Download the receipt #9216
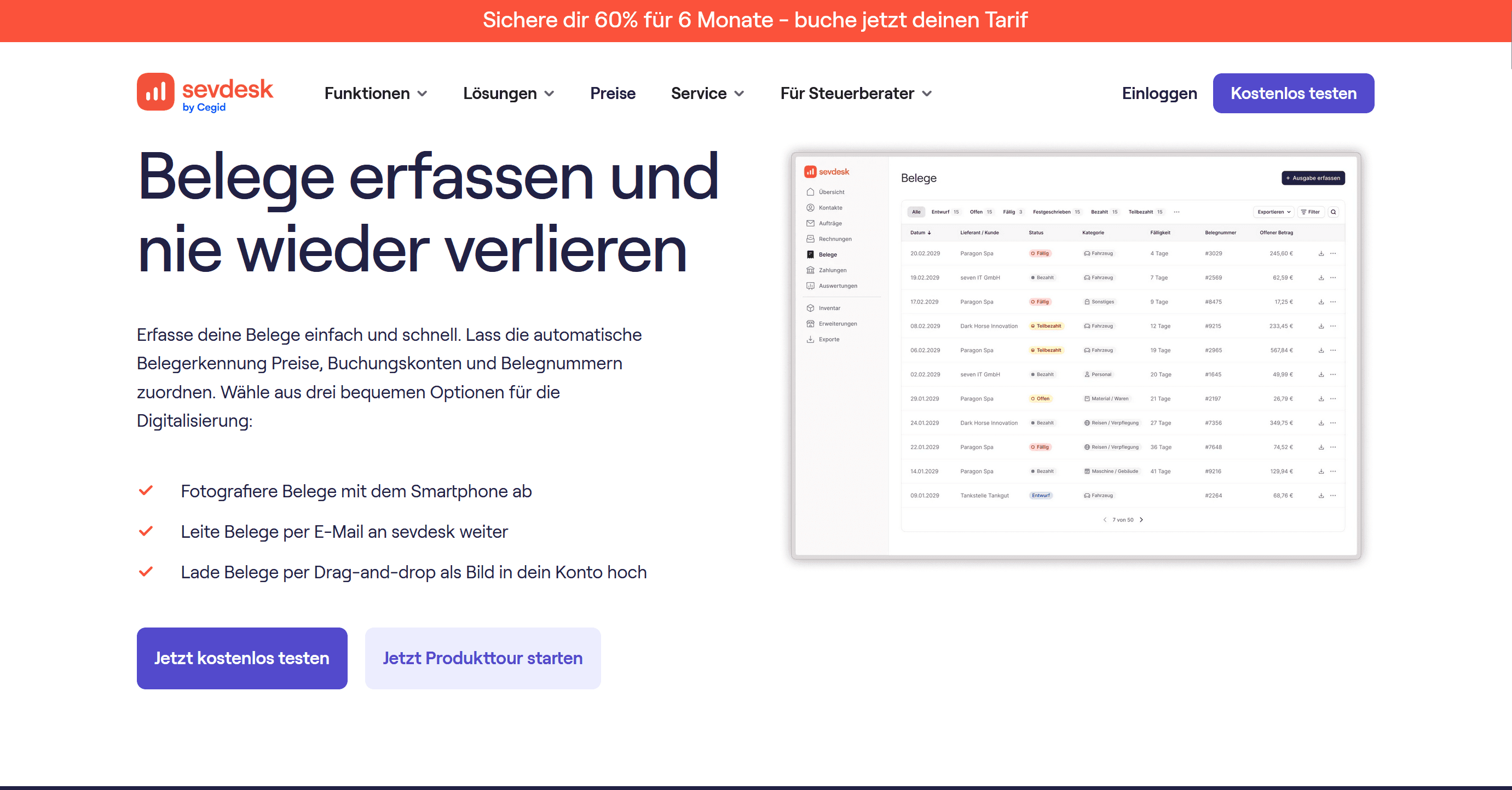 [x=1320, y=471]
